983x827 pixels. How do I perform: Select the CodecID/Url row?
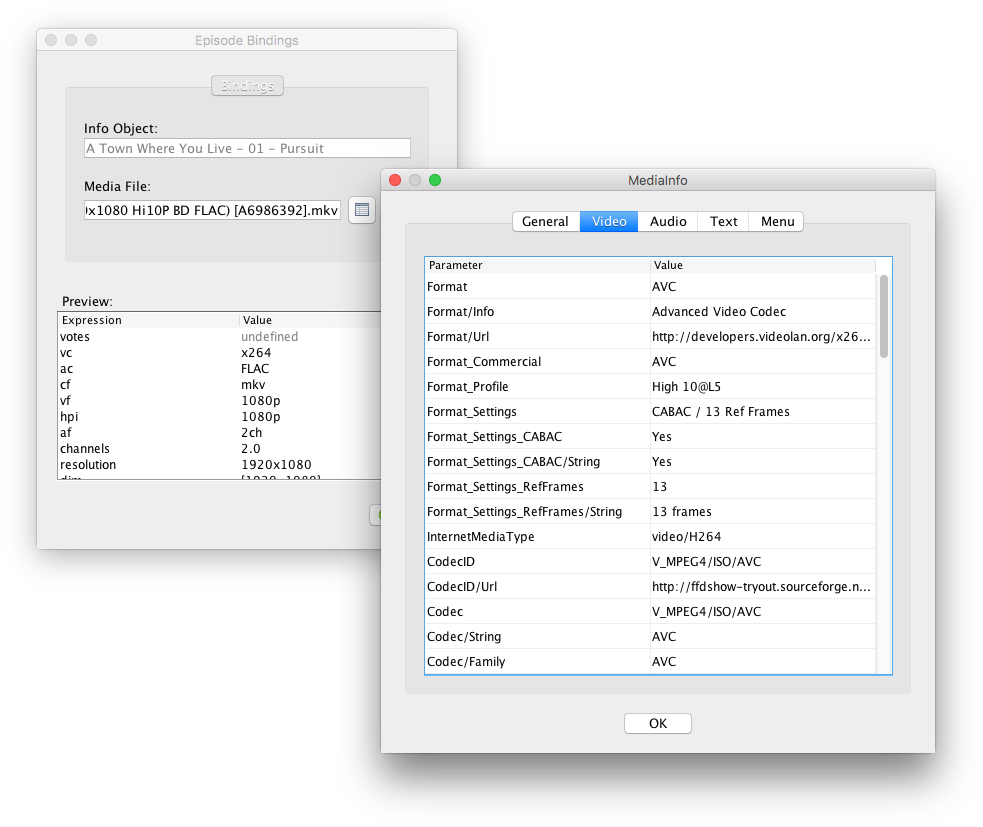pyautogui.click(x=650, y=587)
